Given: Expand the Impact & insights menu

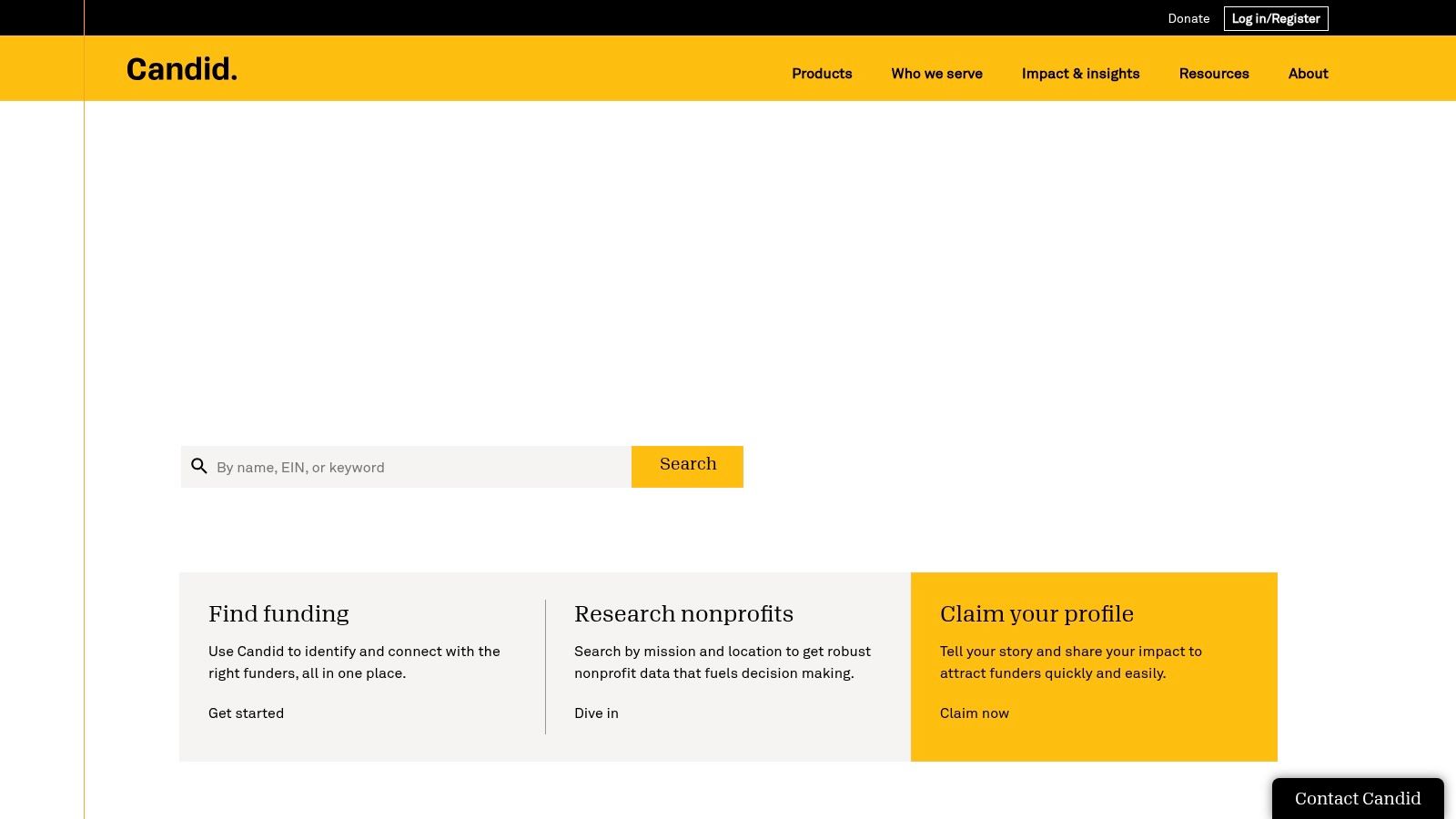Looking at the screenshot, I should click(x=1081, y=74).
